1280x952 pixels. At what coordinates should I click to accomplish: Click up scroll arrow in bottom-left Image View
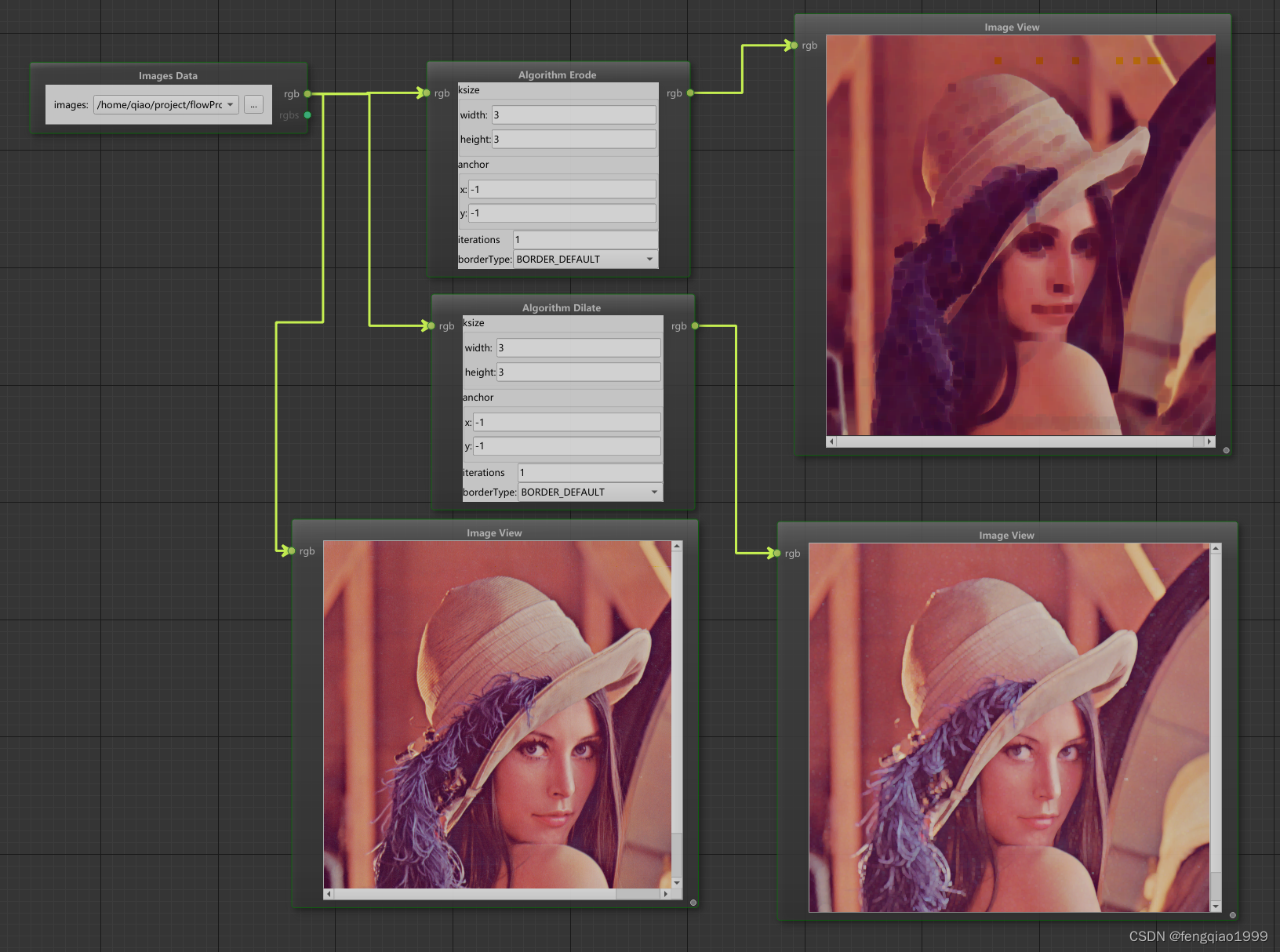[677, 546]
